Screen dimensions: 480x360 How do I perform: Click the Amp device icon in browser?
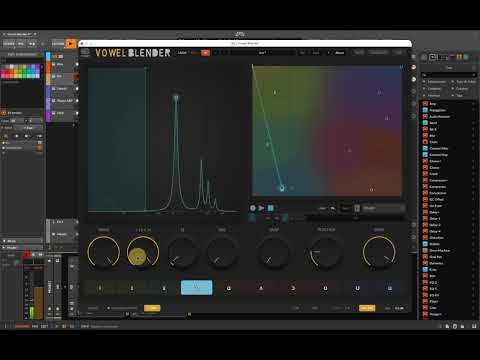(425, 104)
